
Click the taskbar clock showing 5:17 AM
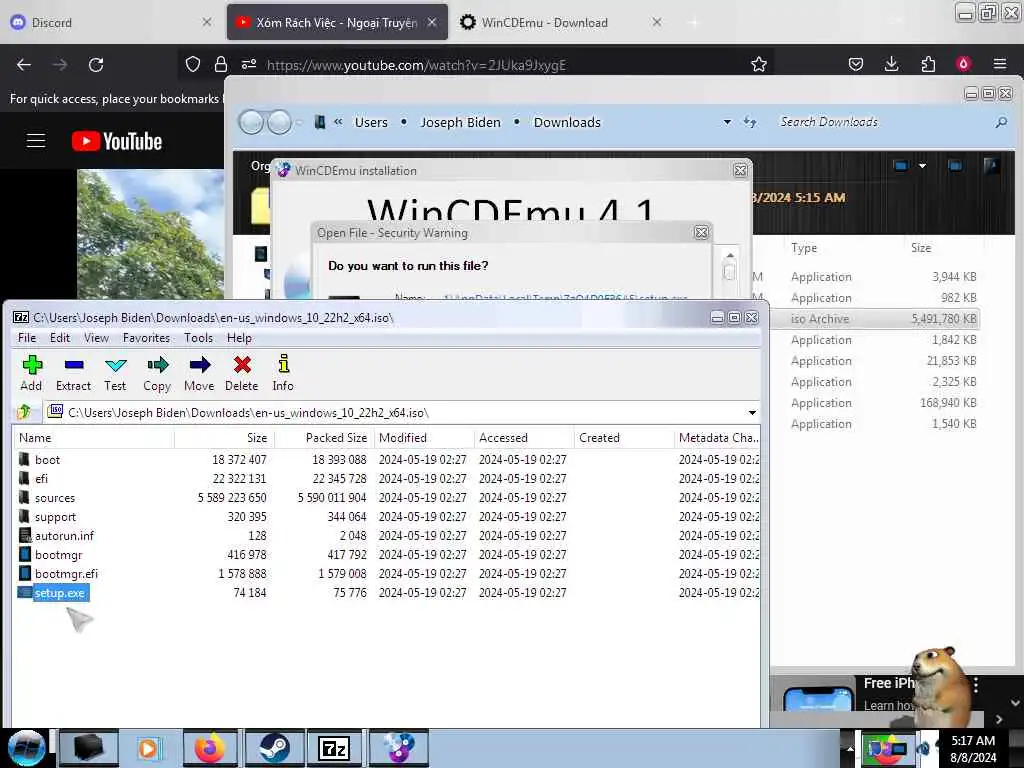coord(973,748)
